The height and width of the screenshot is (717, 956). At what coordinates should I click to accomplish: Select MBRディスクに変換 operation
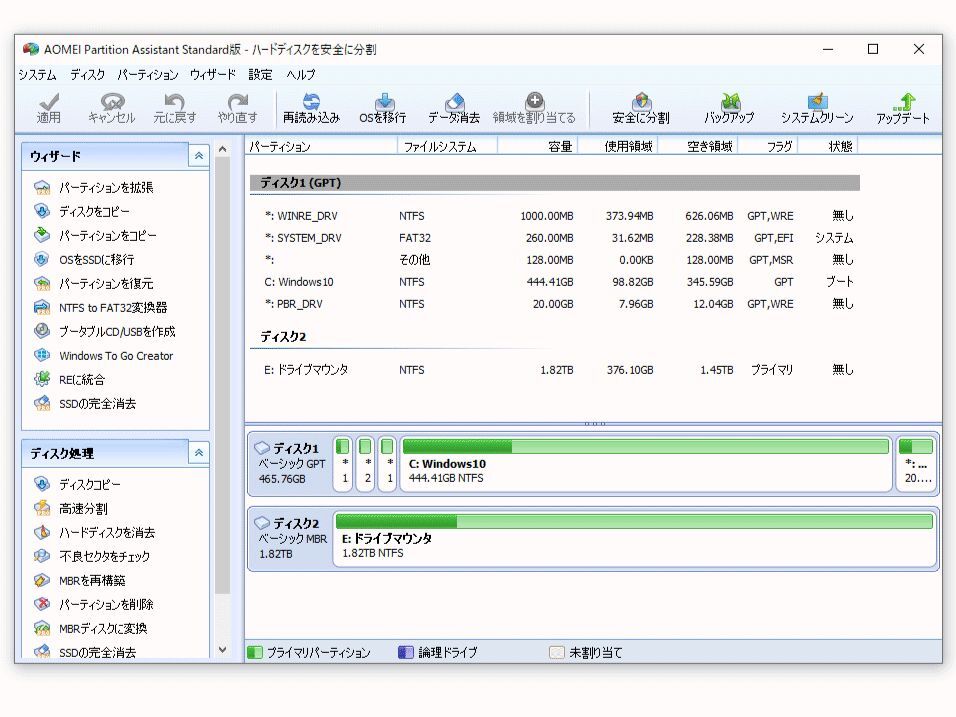(91, 629)
